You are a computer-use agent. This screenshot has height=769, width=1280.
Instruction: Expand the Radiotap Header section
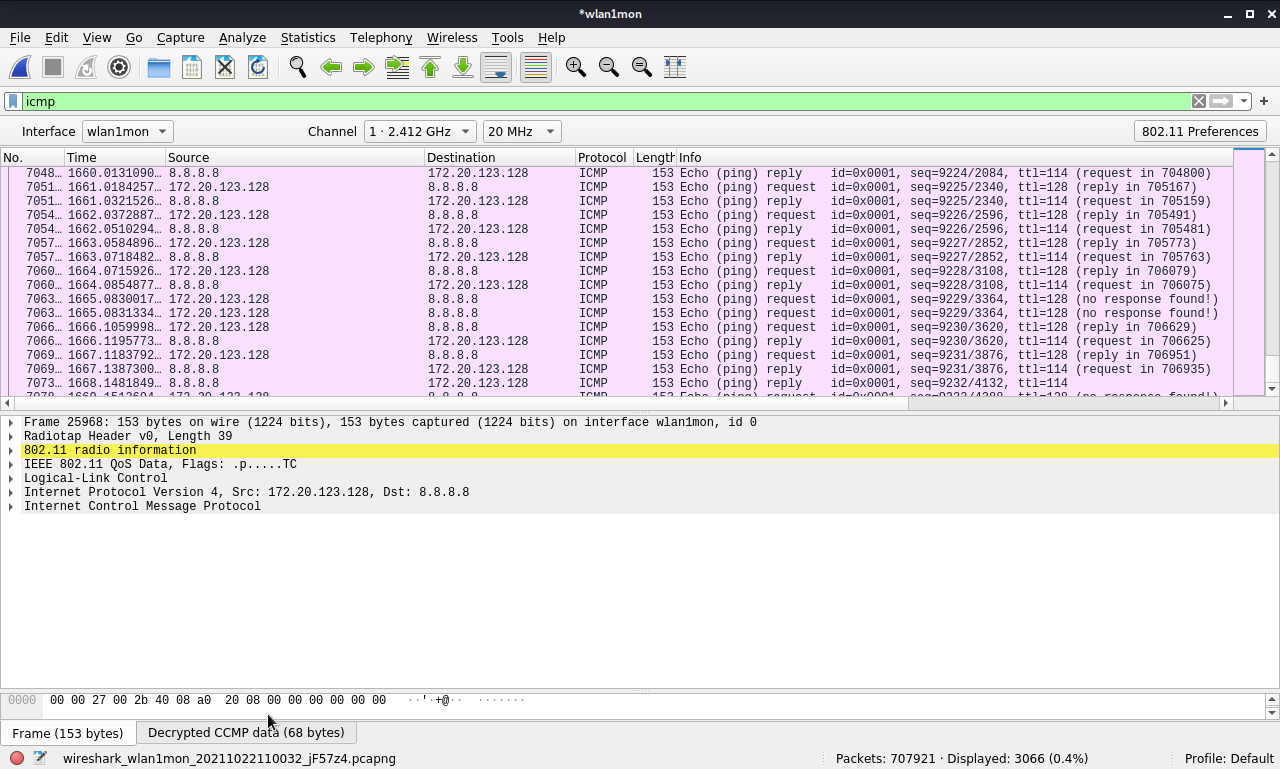pos(11,436)
